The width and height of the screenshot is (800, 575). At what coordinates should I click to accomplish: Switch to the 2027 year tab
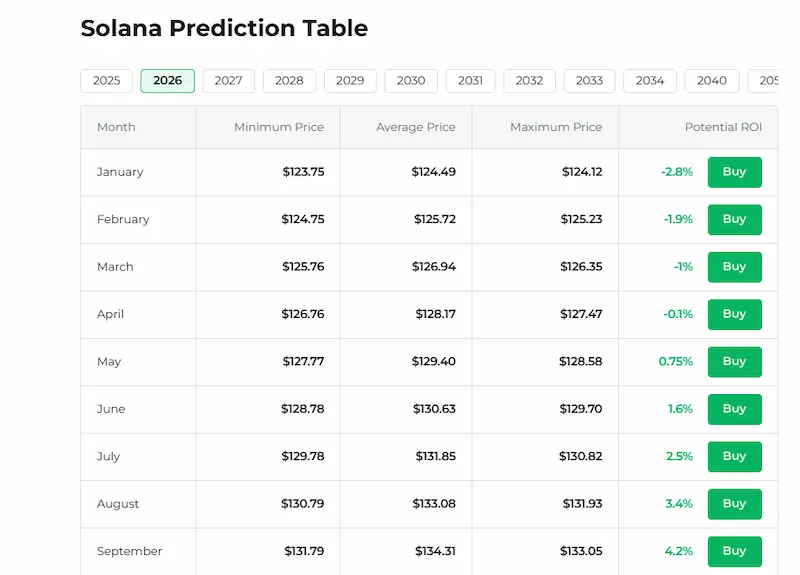point(228,81)
